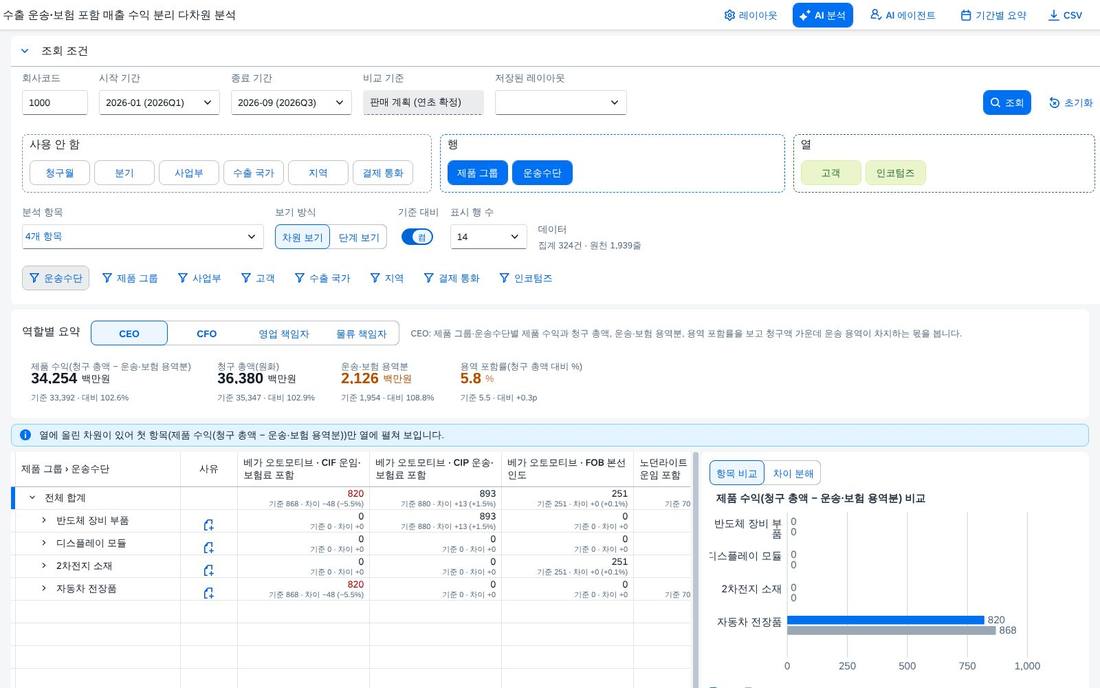This screenshot has height=688, width=1100.
Task: Click the 청구 총액 value 36,380
Action: (240, 378)
